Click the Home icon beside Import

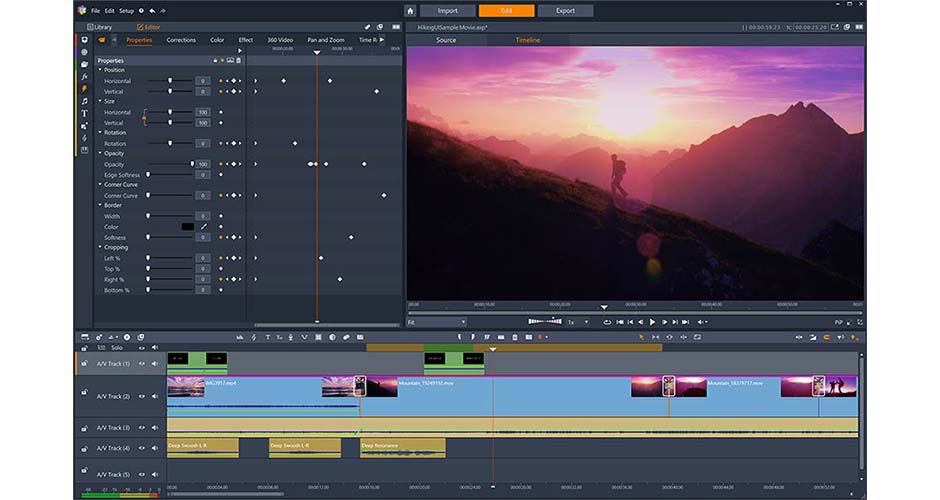[x=410, y=11]
